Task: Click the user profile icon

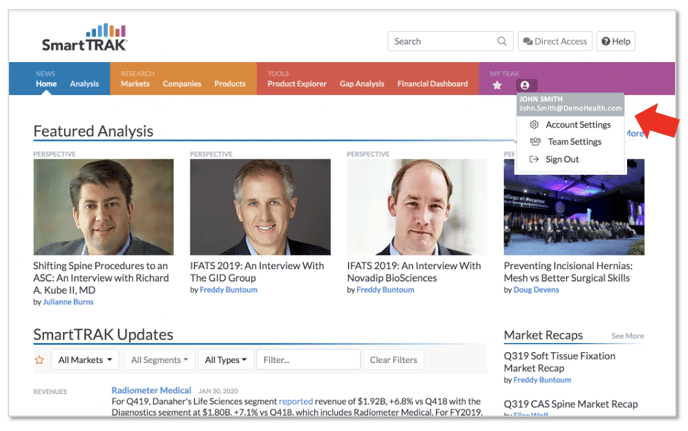Action: 525,85
